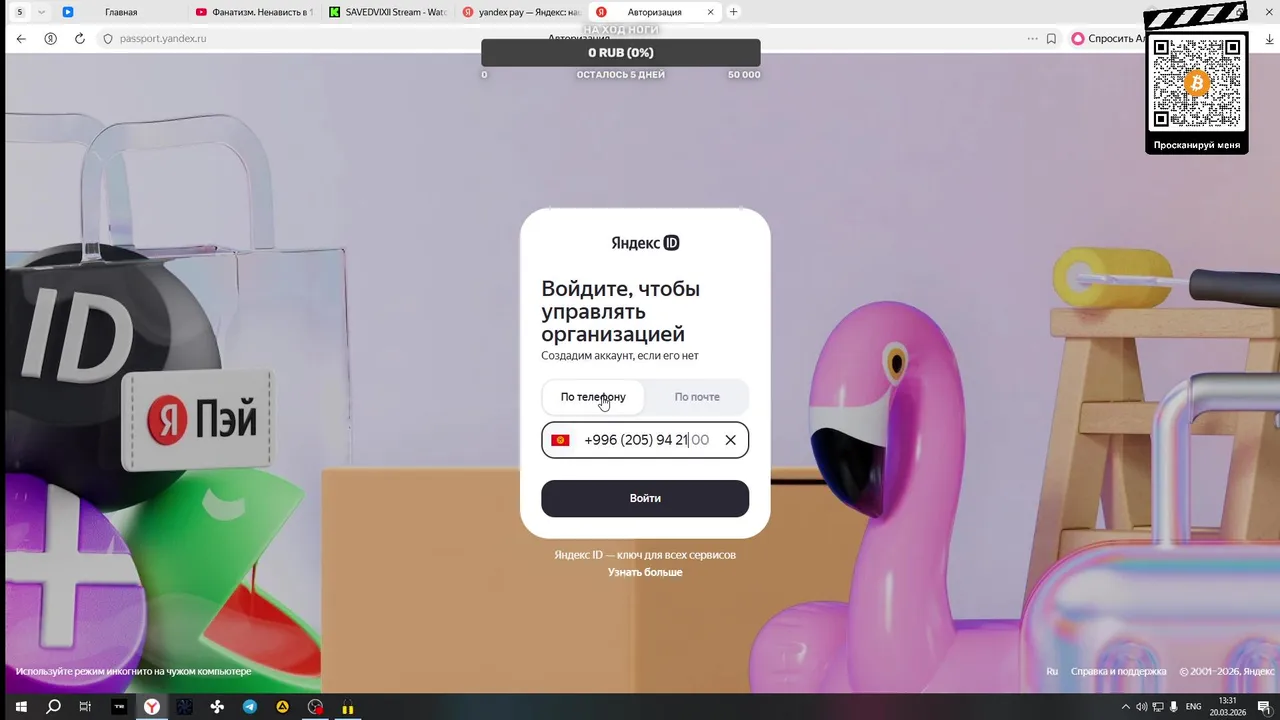The height and width of the screenshot is (720, 1280).
Task: Open a new tab with the plus button
Action: pyautogui.click(x=733, y=12)
